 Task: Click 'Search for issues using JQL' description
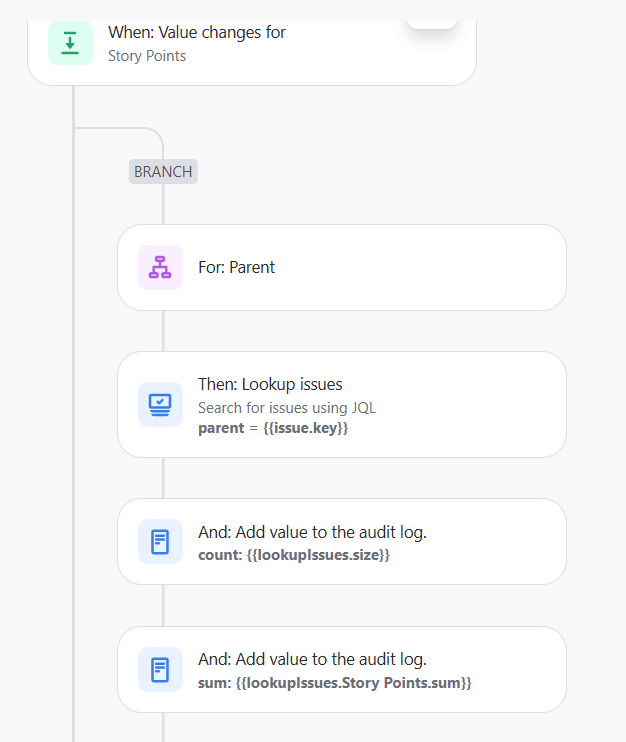tap(287, 407)
